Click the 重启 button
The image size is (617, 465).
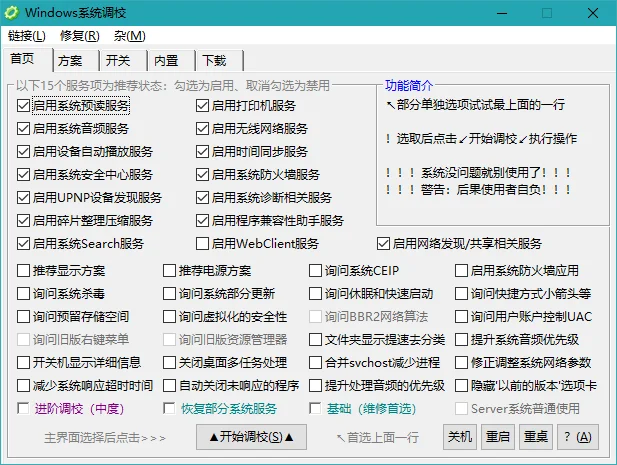[x=498, y=437]
